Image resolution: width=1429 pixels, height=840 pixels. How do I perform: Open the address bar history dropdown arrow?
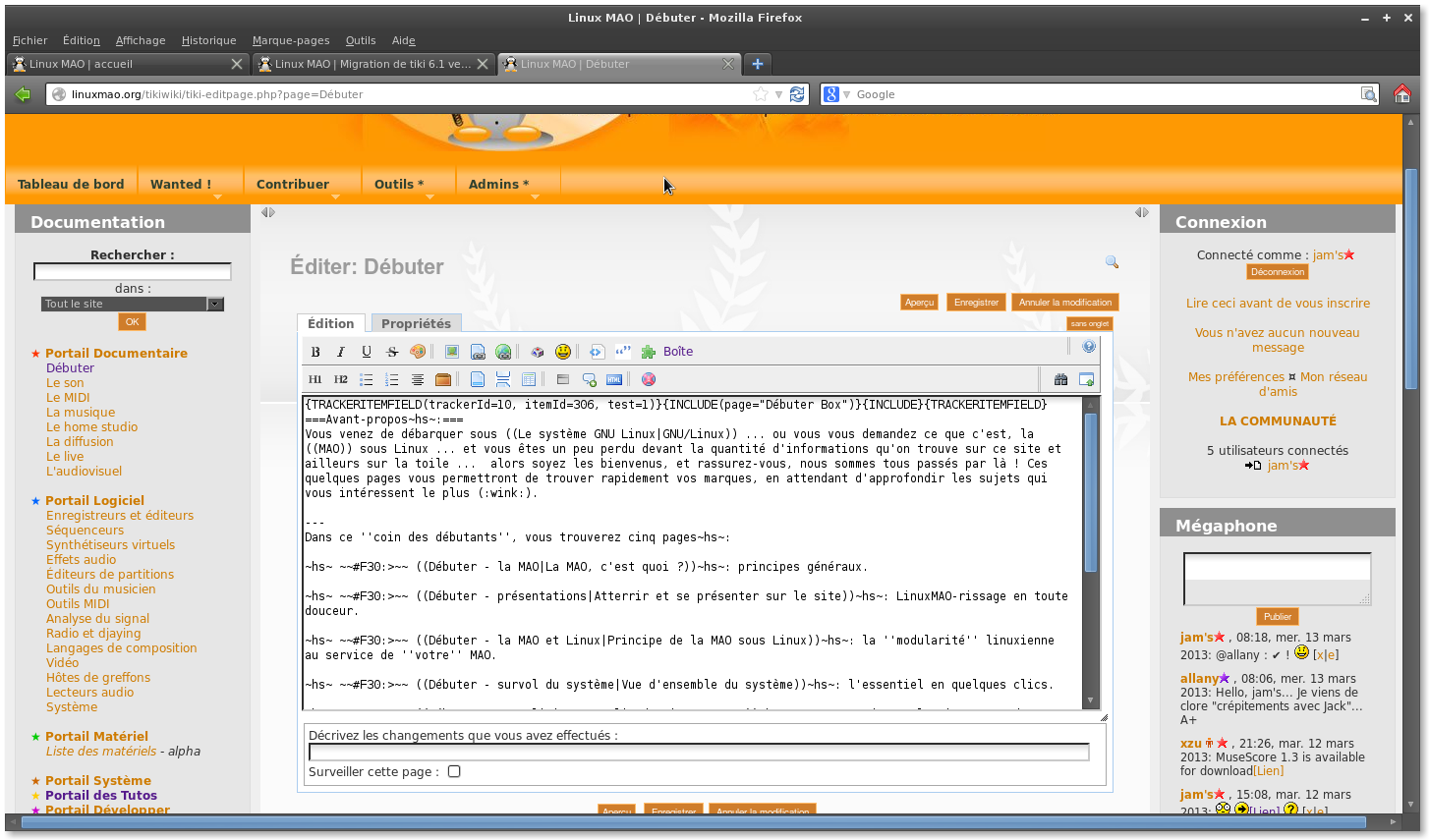(778, 94)
